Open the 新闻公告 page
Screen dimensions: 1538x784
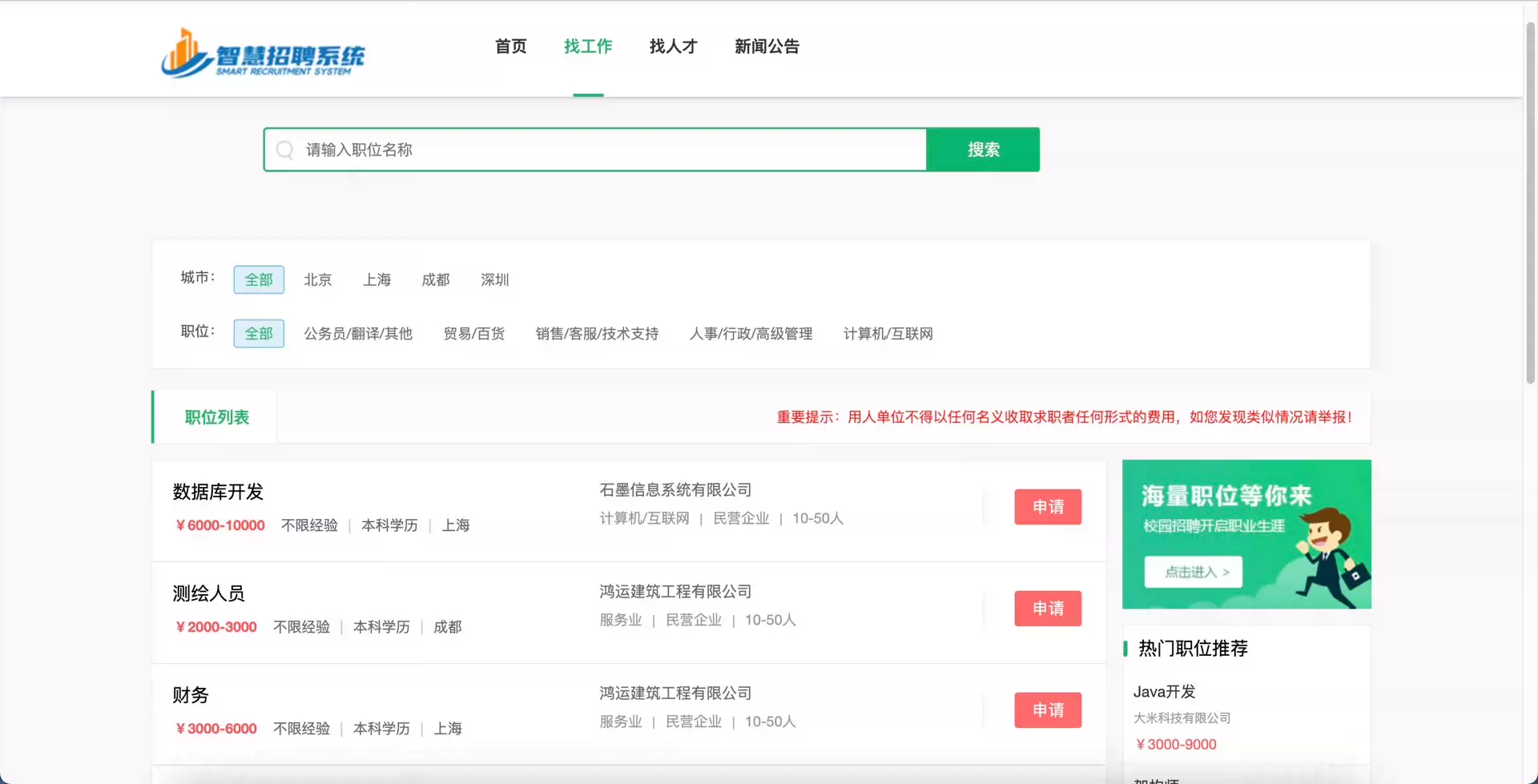point(767,46)
